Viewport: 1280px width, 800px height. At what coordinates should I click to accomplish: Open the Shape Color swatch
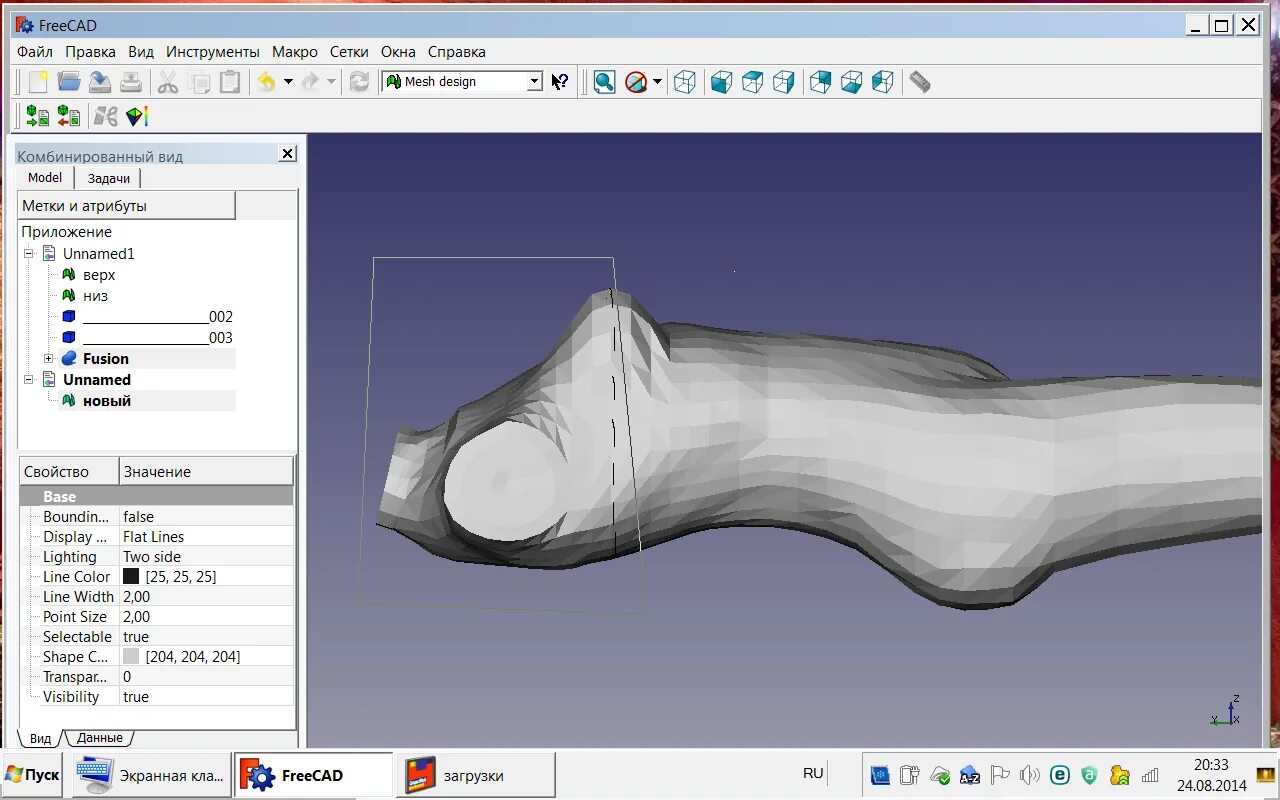point(131,657)
